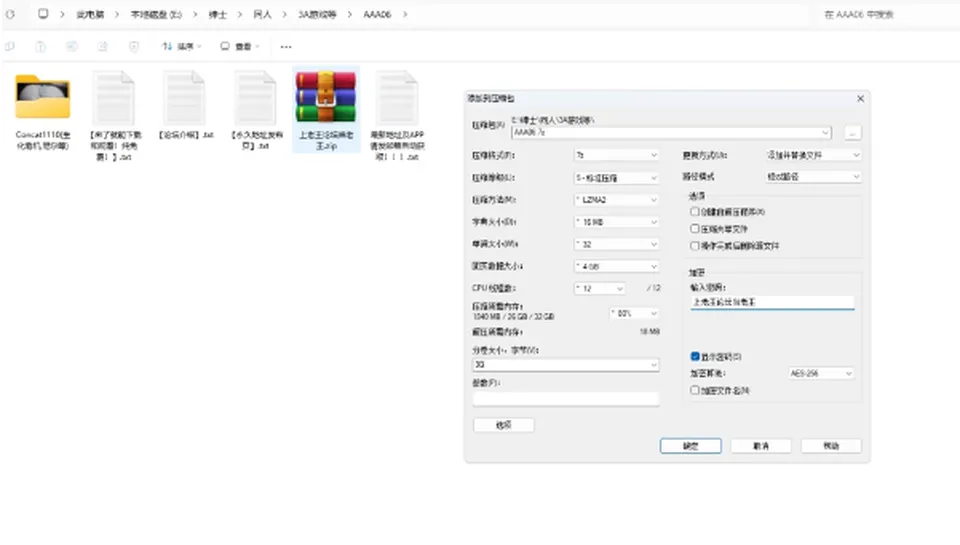Screen dimensions: 960x545
Task: Click the 取消 cancel button
Action: 761,446
